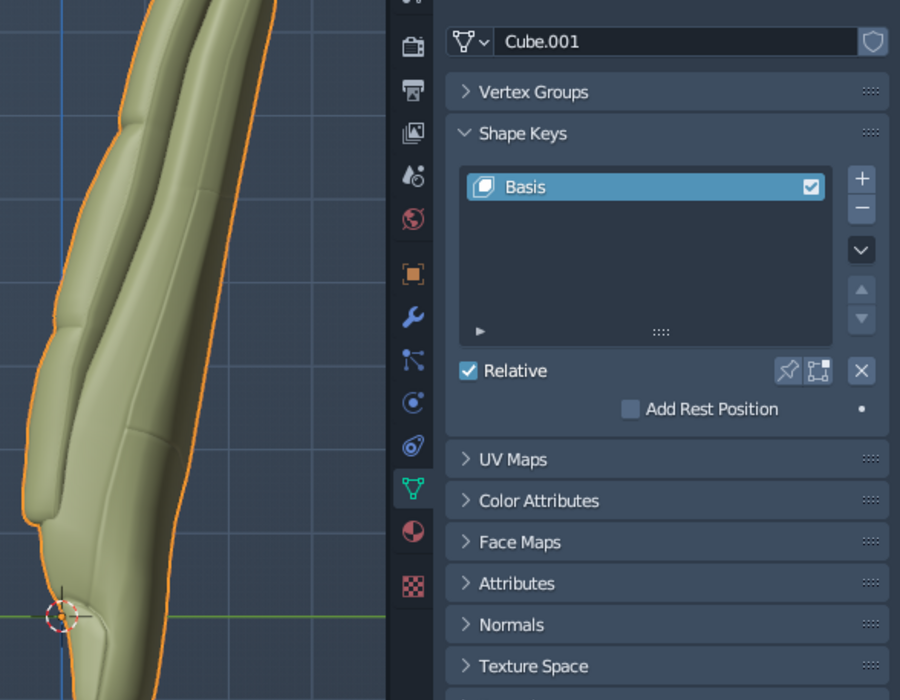Open the Render properties tab

pos(413,46)
